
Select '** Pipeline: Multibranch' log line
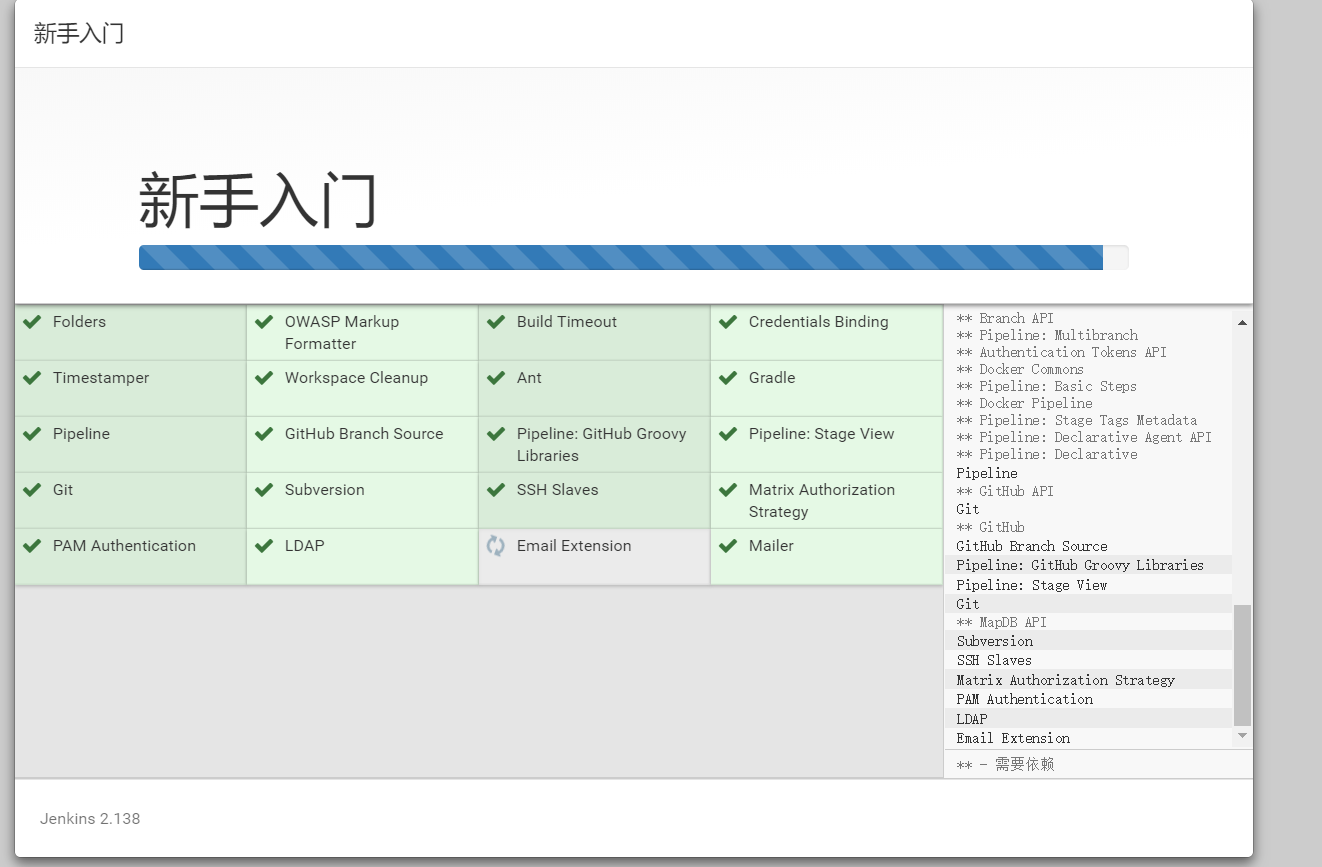pos(1047,335)
